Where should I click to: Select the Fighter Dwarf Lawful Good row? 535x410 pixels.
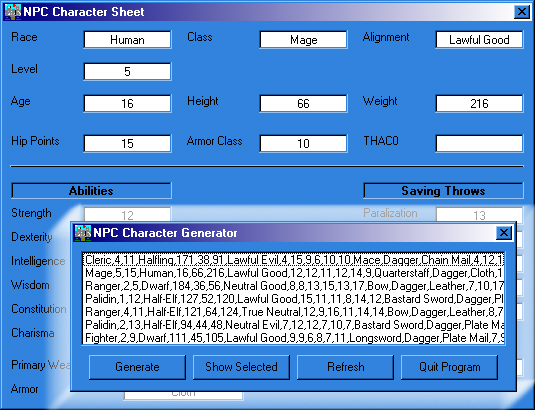[293, 338]
